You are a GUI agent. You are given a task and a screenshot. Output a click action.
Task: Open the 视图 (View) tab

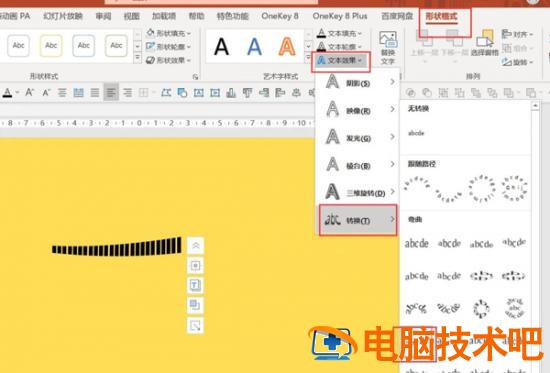tap(132, 16)
